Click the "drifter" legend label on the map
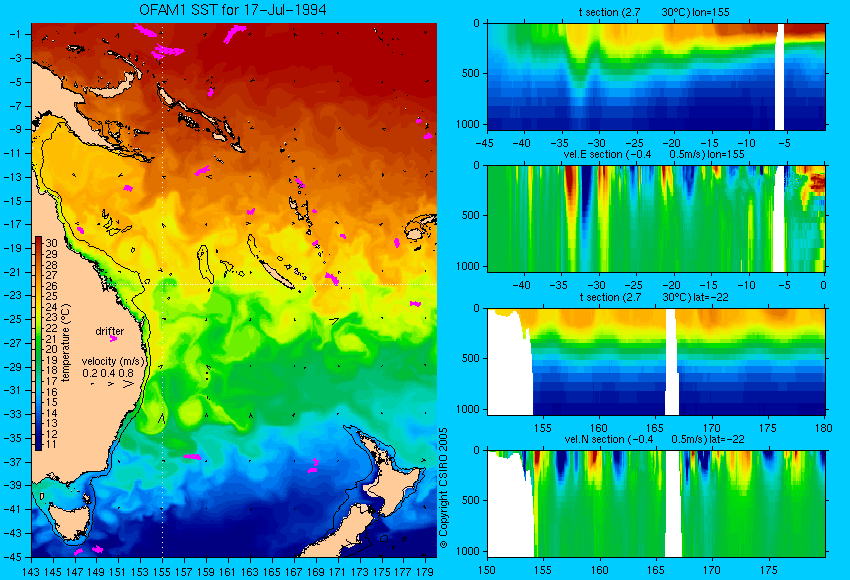This screenshot has height=580, width=850. pyautogui.click(x=110, y=331)
